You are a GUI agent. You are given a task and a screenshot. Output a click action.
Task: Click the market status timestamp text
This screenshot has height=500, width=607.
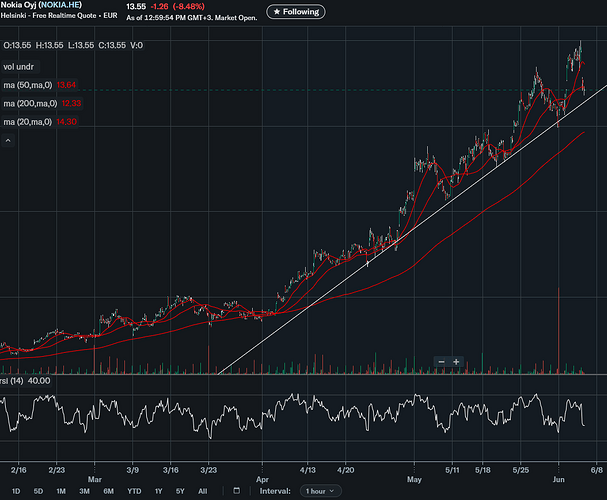[x=192, y=18]
